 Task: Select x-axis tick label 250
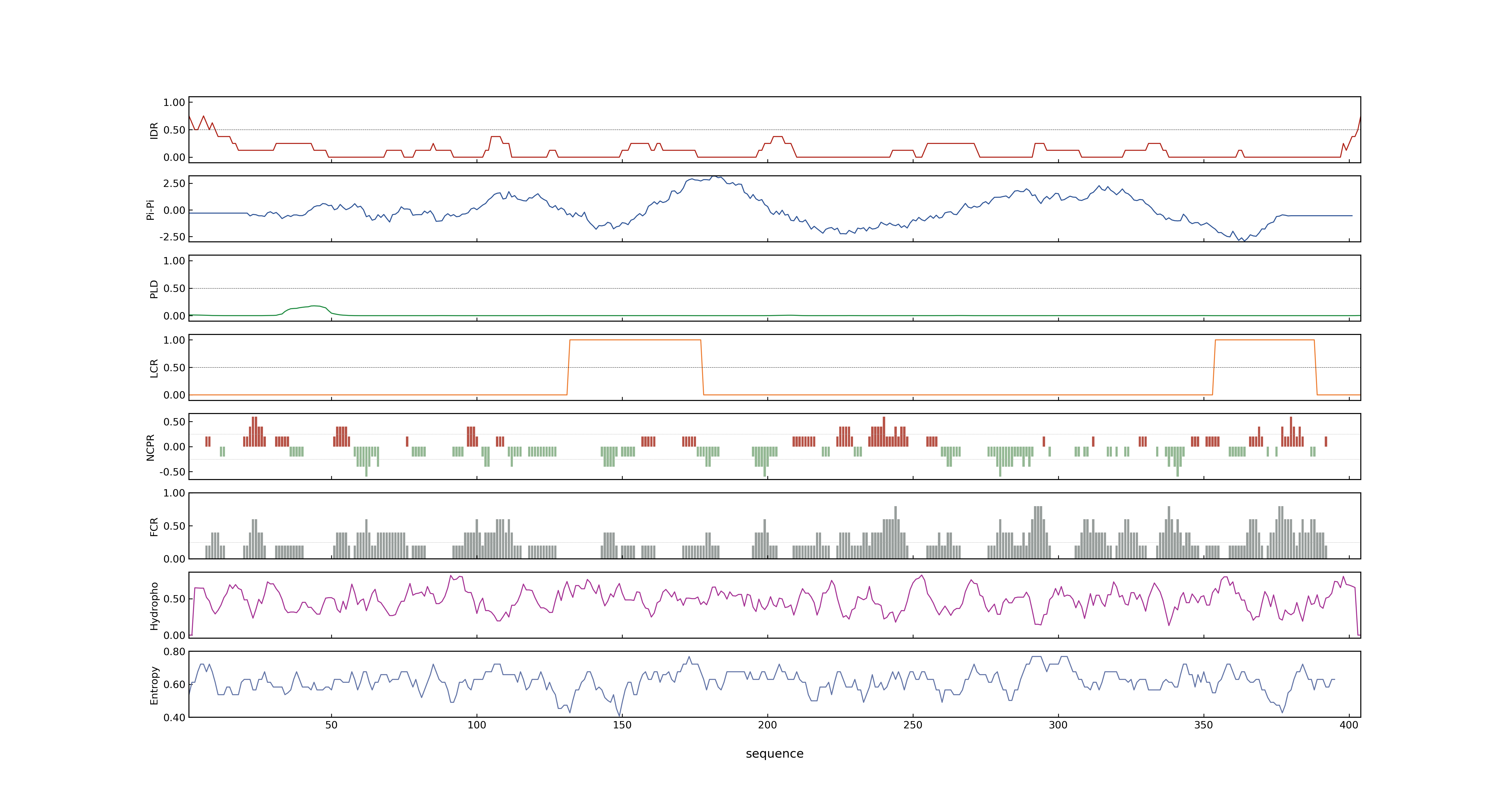[913, 725]
